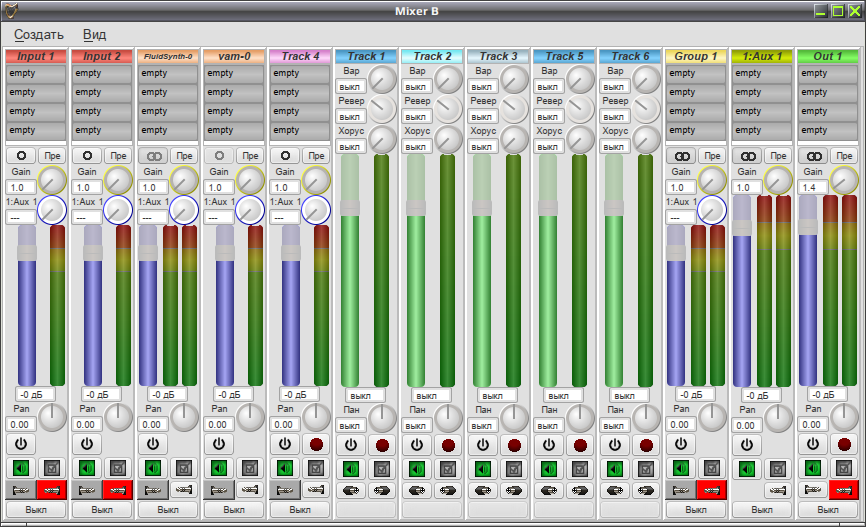866x527 pixels.
Task: Open MIDI input routing on Track 1
Action: point(351,491)
